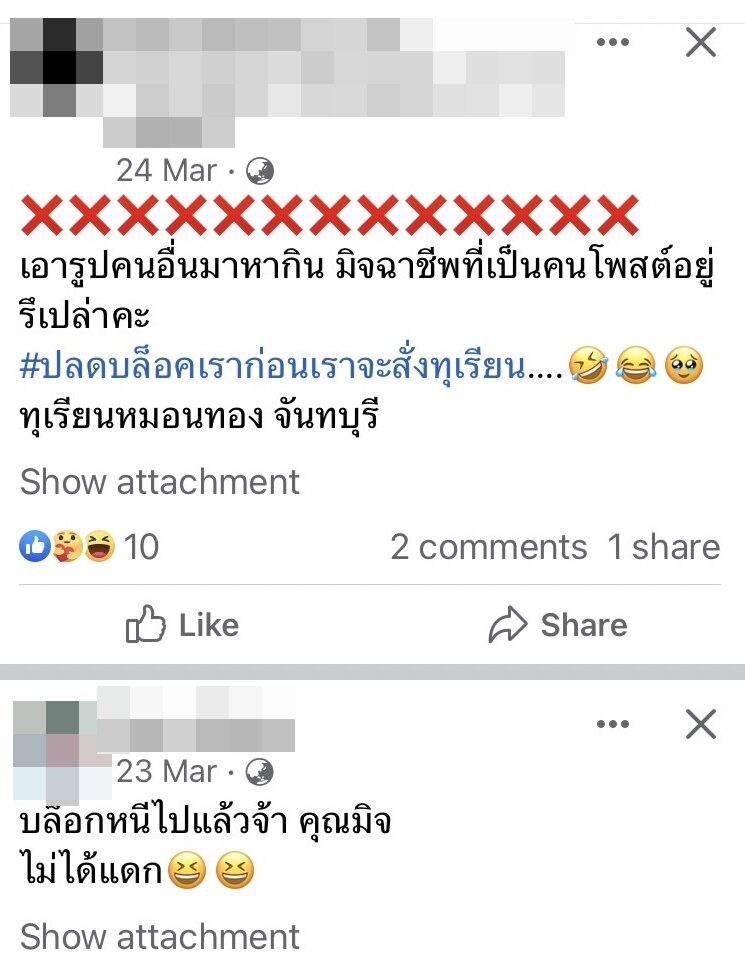Click the laughing haha reaction icon

click(x=100, y=547)
